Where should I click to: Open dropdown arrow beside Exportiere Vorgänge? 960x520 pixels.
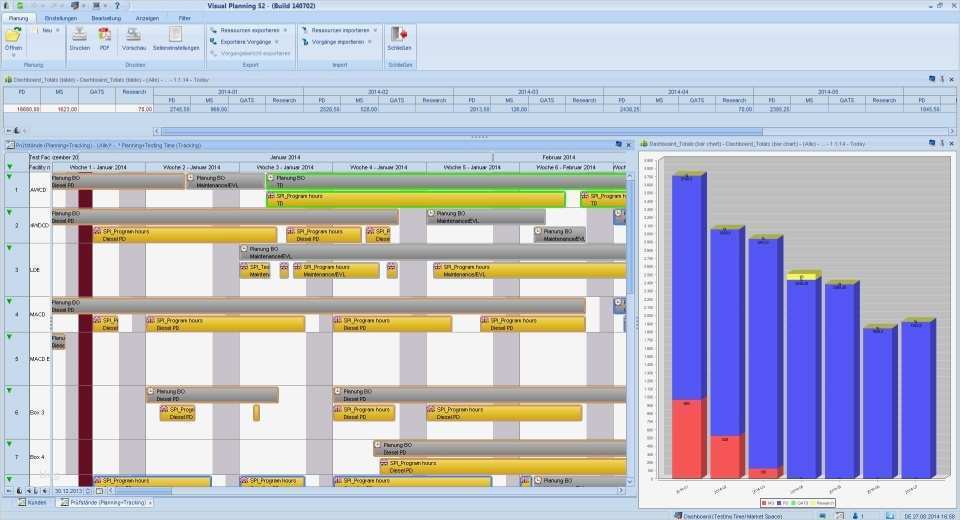click(277, 42)
